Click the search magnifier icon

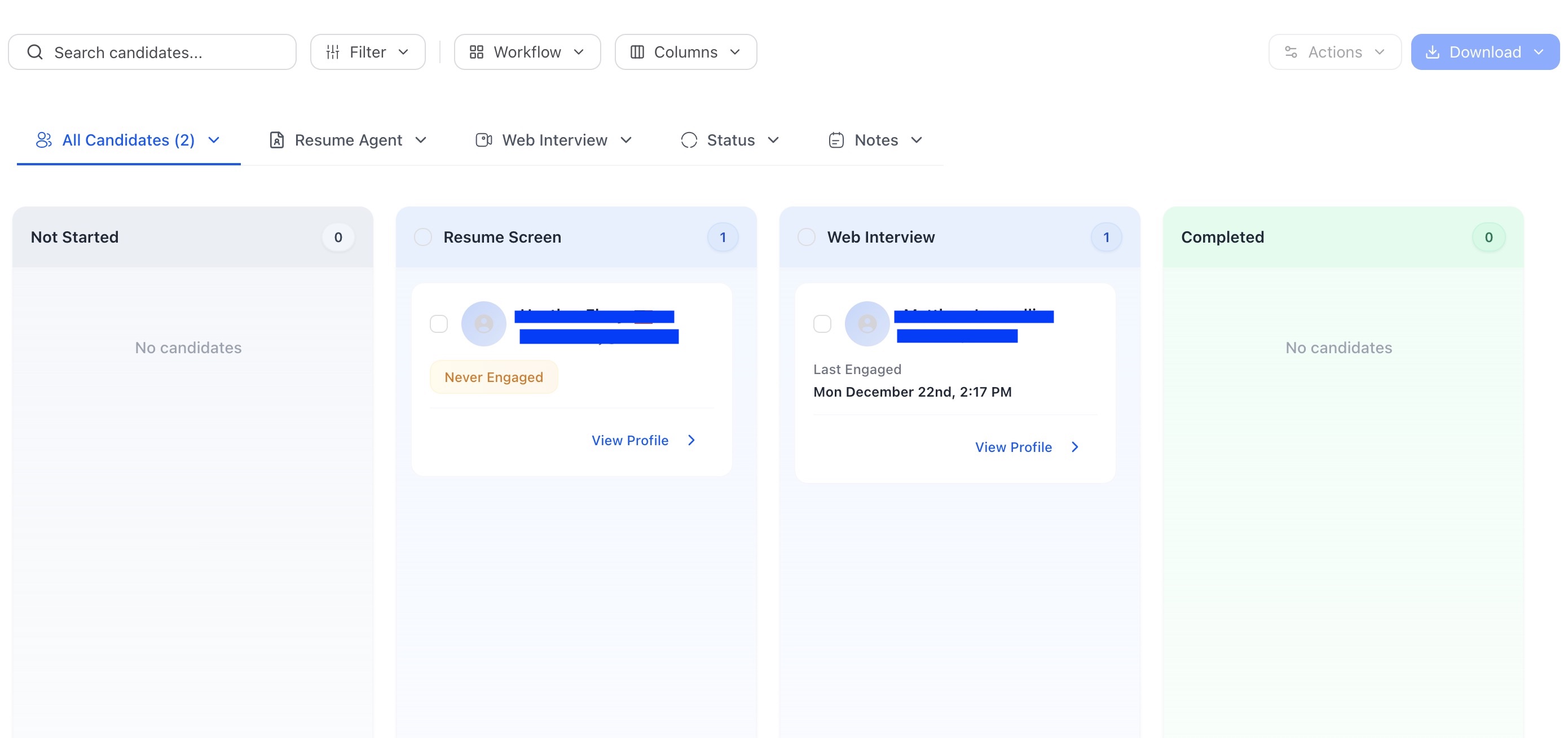click(x=36, y=52)
